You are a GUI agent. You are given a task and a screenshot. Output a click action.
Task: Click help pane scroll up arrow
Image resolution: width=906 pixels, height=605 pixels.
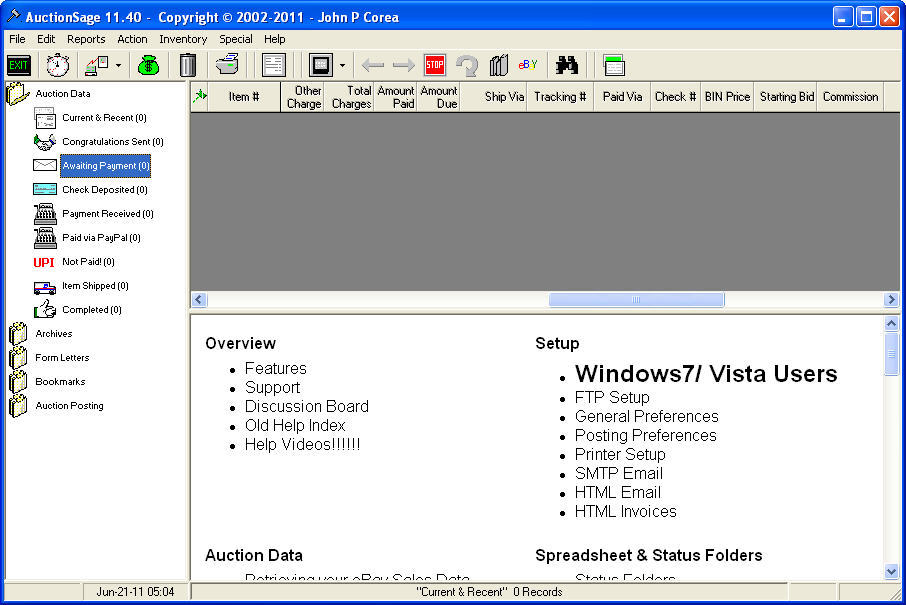coord(891,324)
